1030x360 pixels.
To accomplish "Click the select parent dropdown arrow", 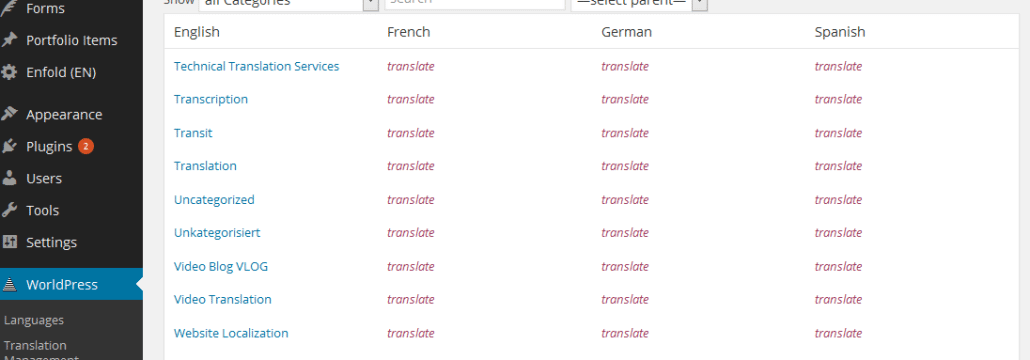I will [x=700, y=3].
